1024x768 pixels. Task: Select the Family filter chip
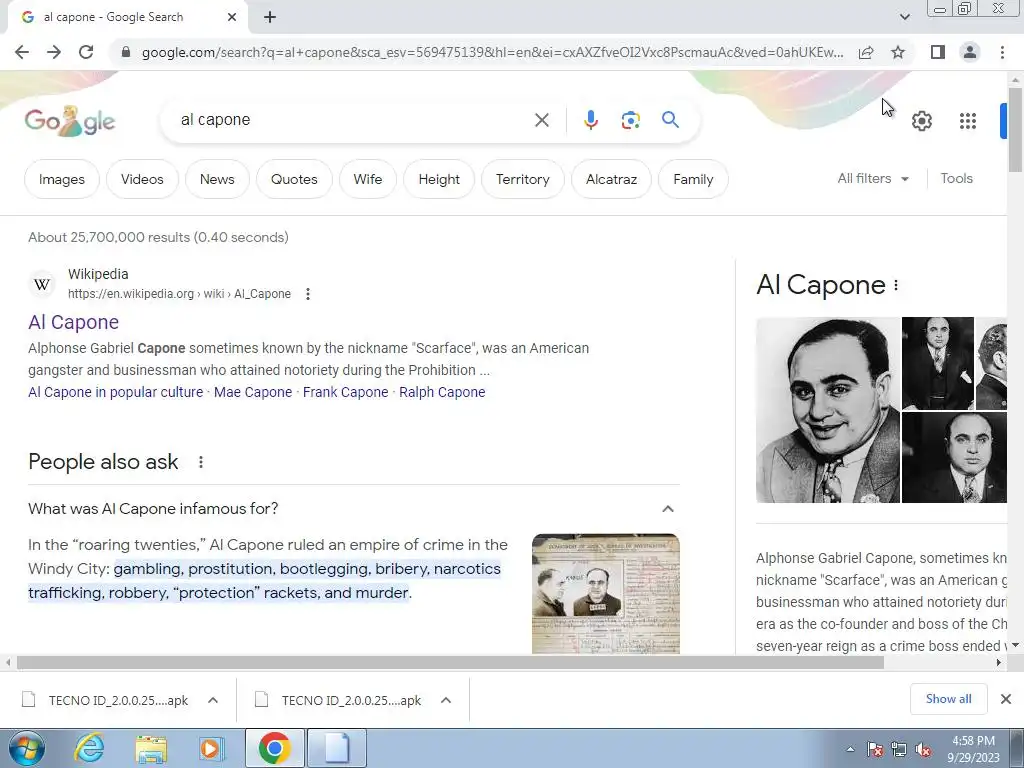click(x=693, y=179)
